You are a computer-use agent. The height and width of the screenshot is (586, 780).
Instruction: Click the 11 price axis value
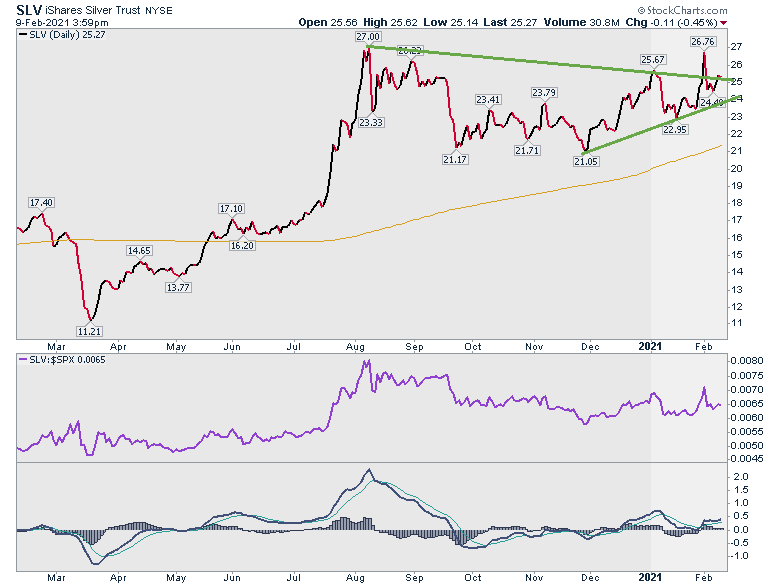737,323
